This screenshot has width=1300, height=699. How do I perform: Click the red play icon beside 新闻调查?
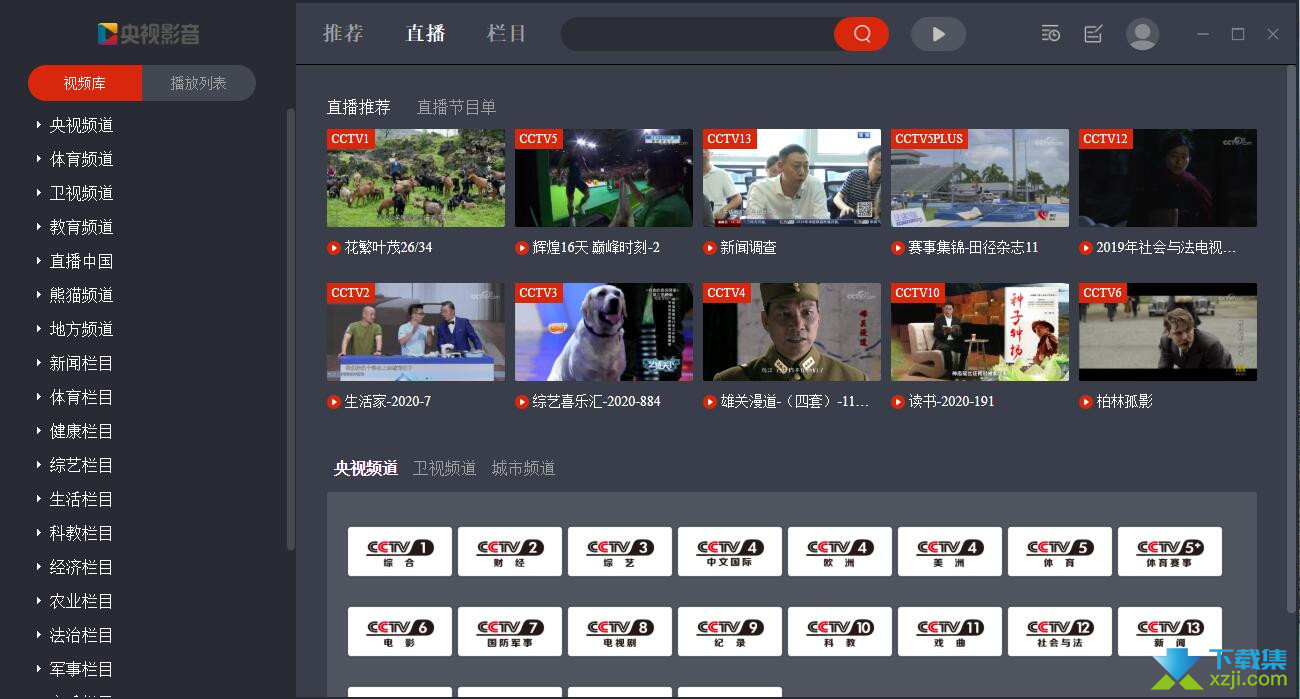[x=710, y=247]
